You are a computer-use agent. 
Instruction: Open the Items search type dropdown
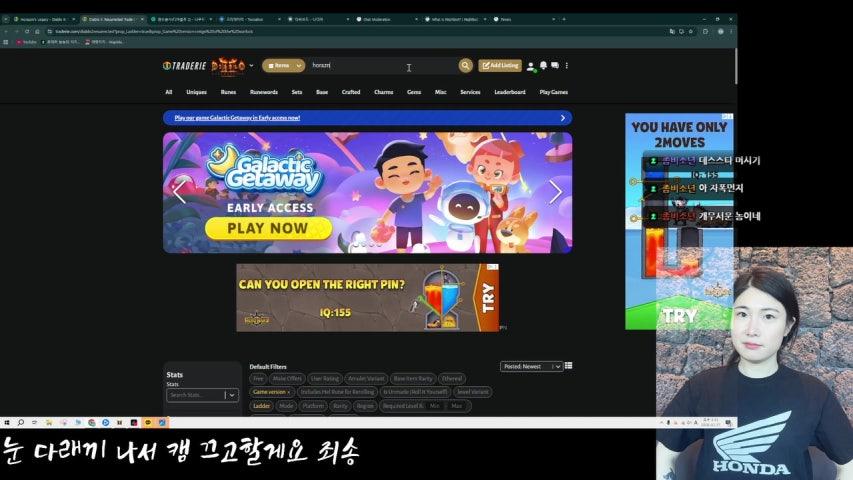click(283, 66)
